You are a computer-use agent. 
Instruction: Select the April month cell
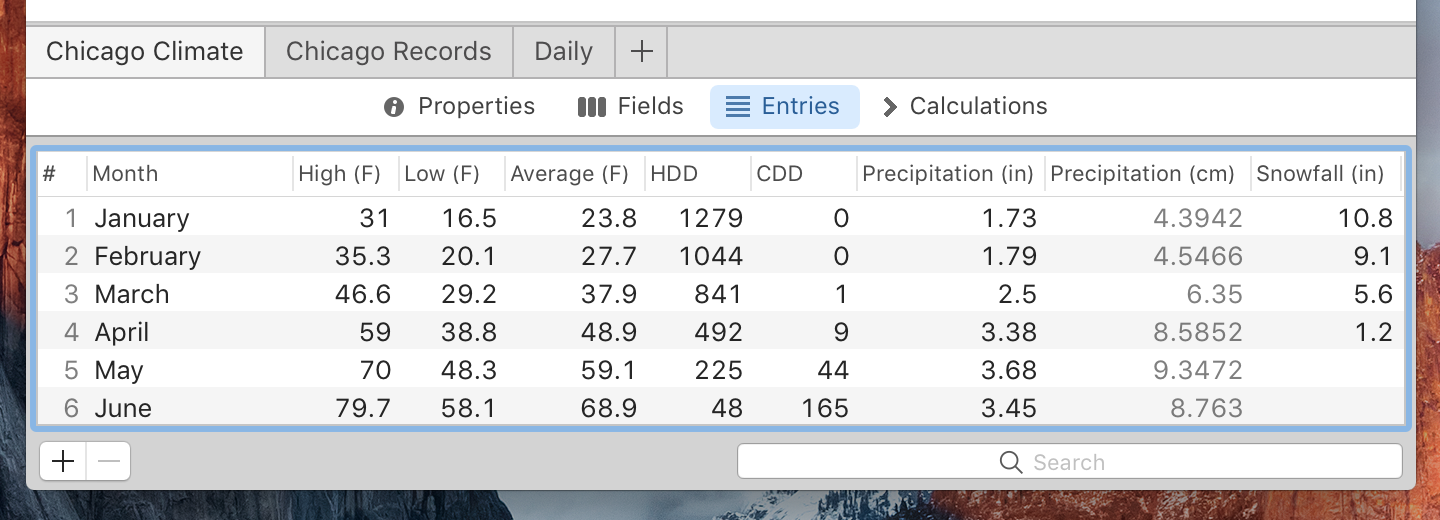tap(122, 332)
